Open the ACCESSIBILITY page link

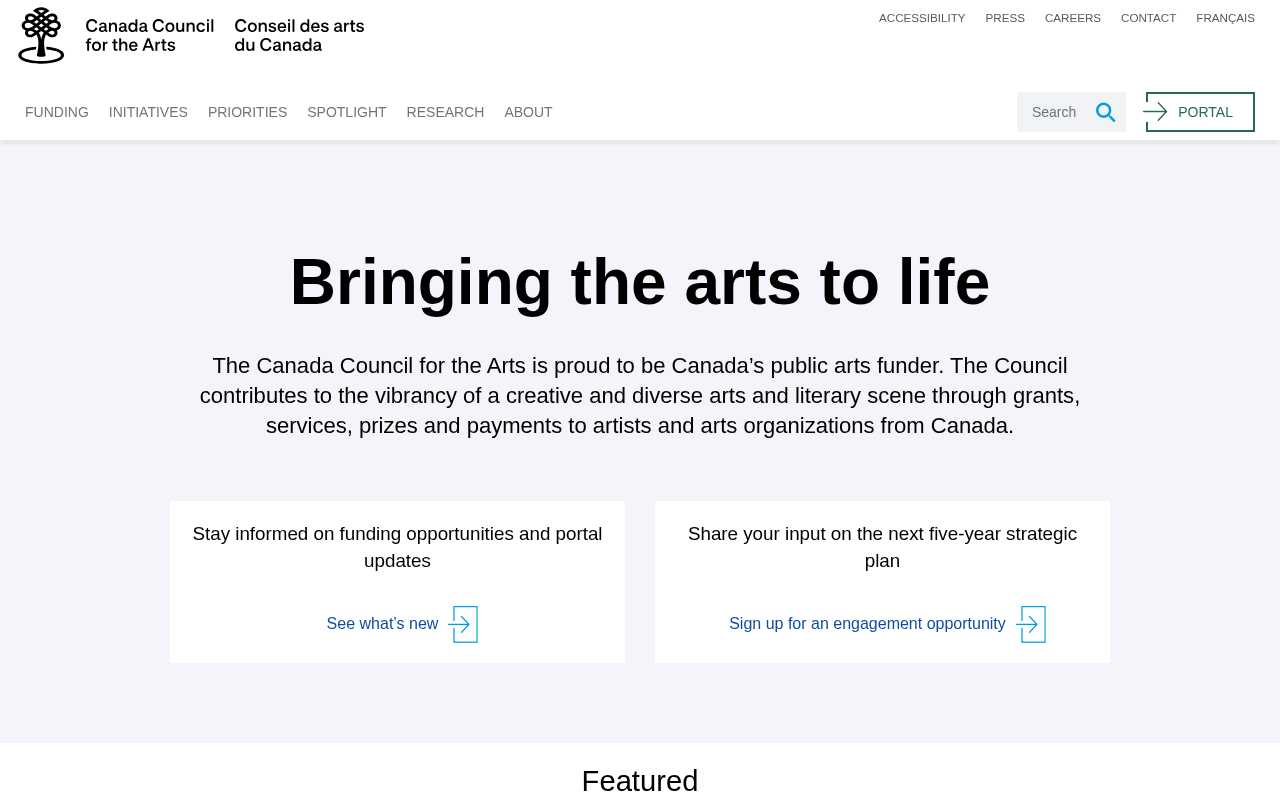tap(921, 18)
